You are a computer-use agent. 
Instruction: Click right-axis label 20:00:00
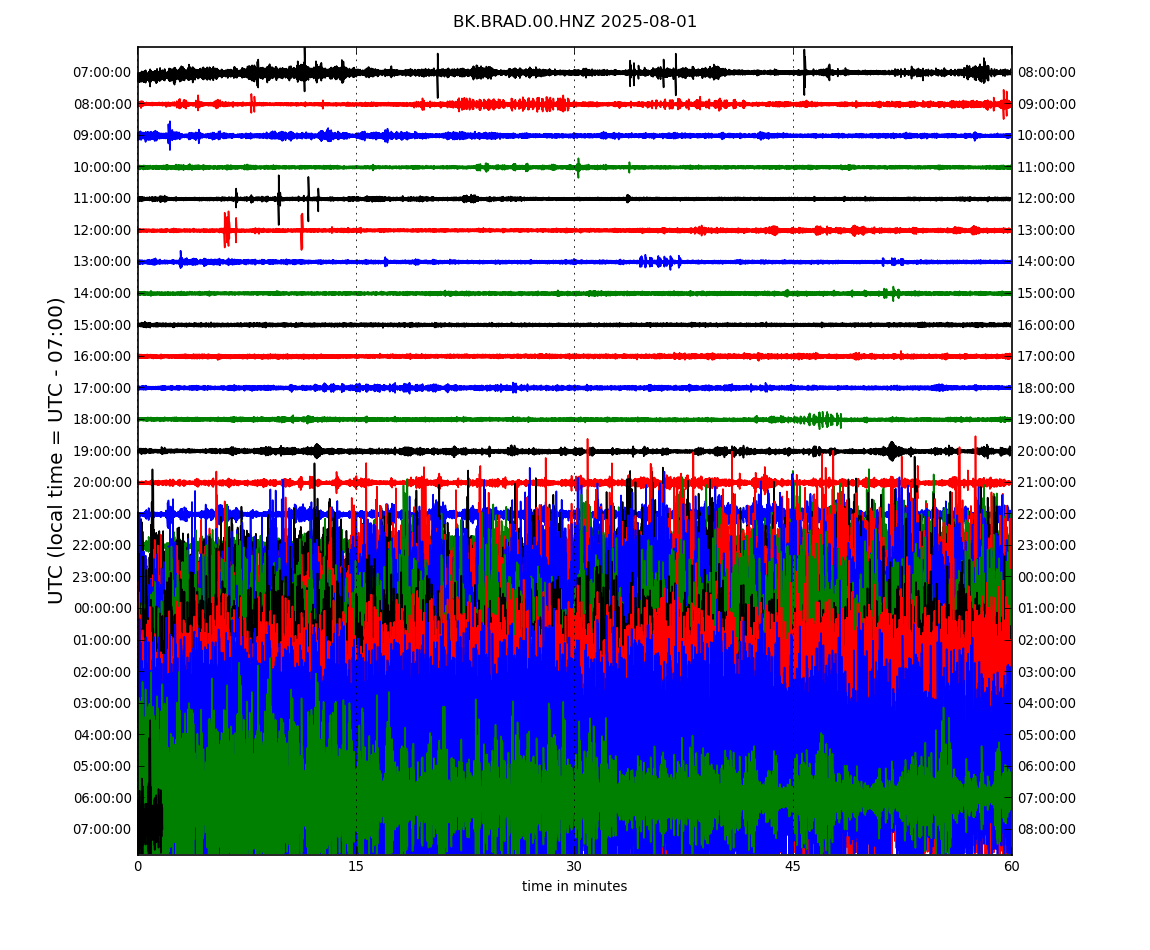[1047, 451]
